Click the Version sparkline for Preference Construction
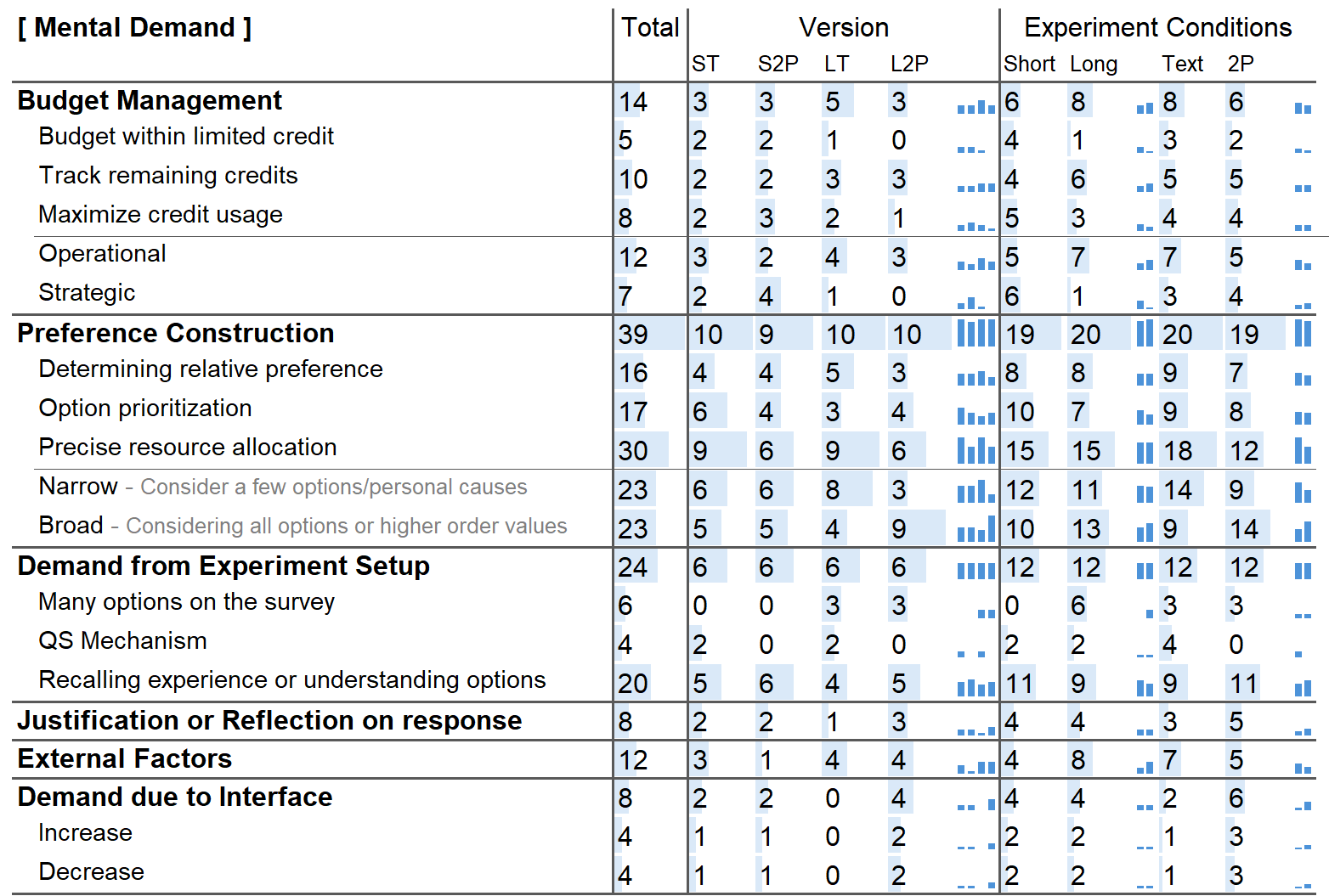 tap(976, 334)
